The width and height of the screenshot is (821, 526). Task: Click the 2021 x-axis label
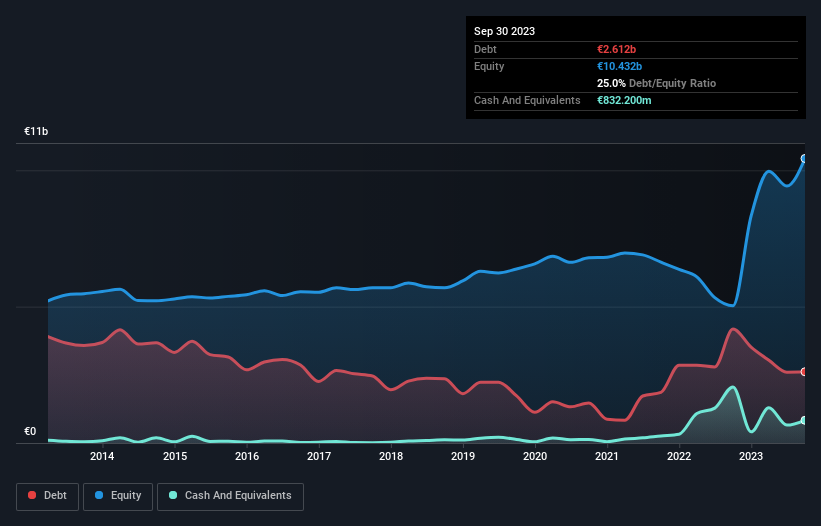607,456
